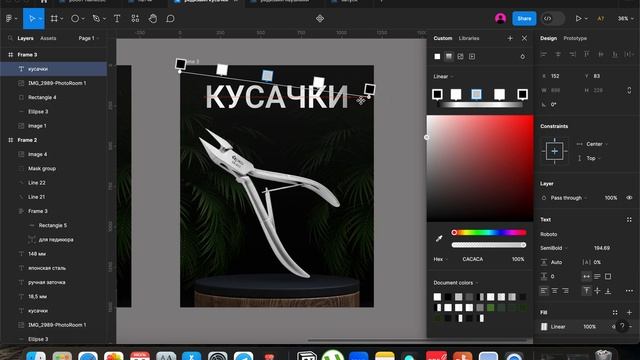Switch to the Assets tab
The image size is (640, 360).
point(48,38)
